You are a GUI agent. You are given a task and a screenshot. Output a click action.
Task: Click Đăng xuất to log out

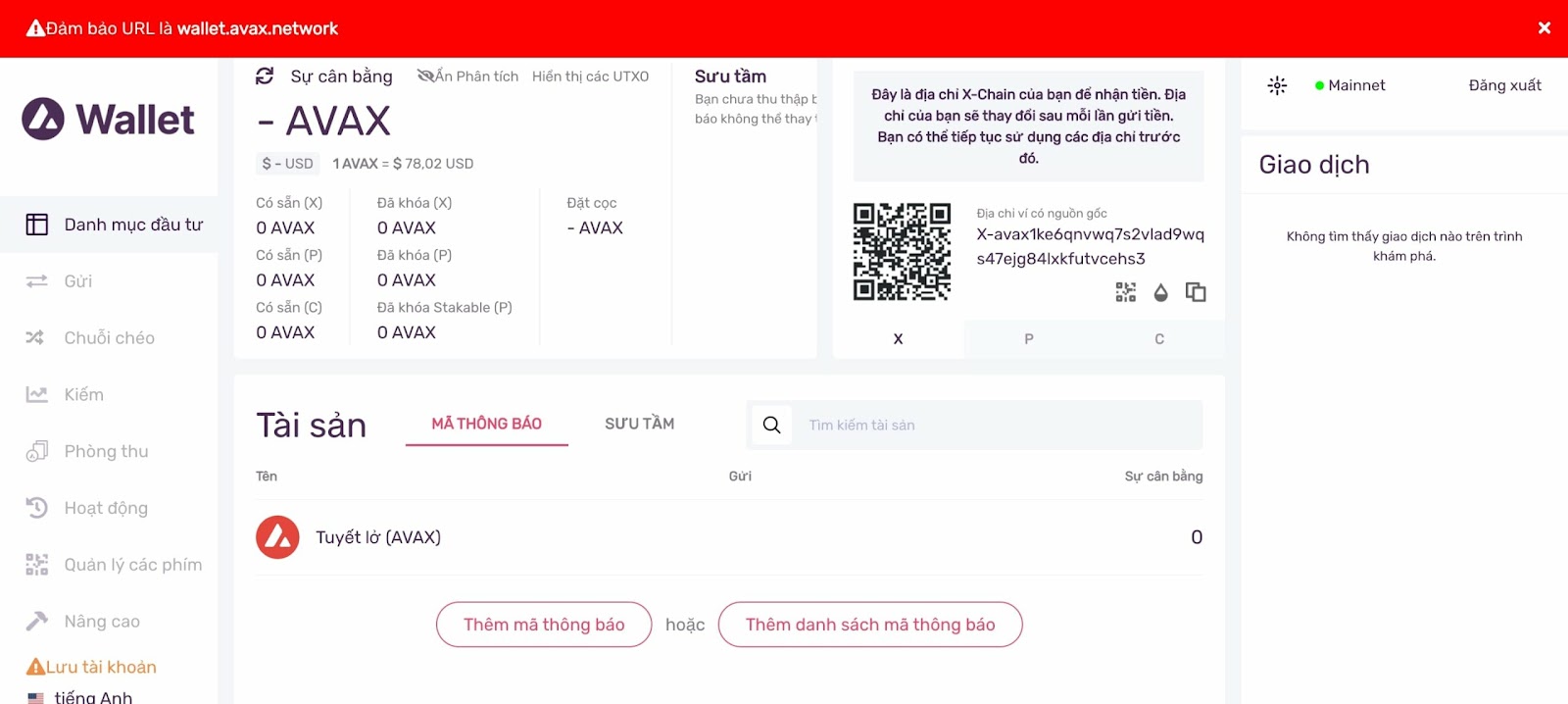(1504, 85)
